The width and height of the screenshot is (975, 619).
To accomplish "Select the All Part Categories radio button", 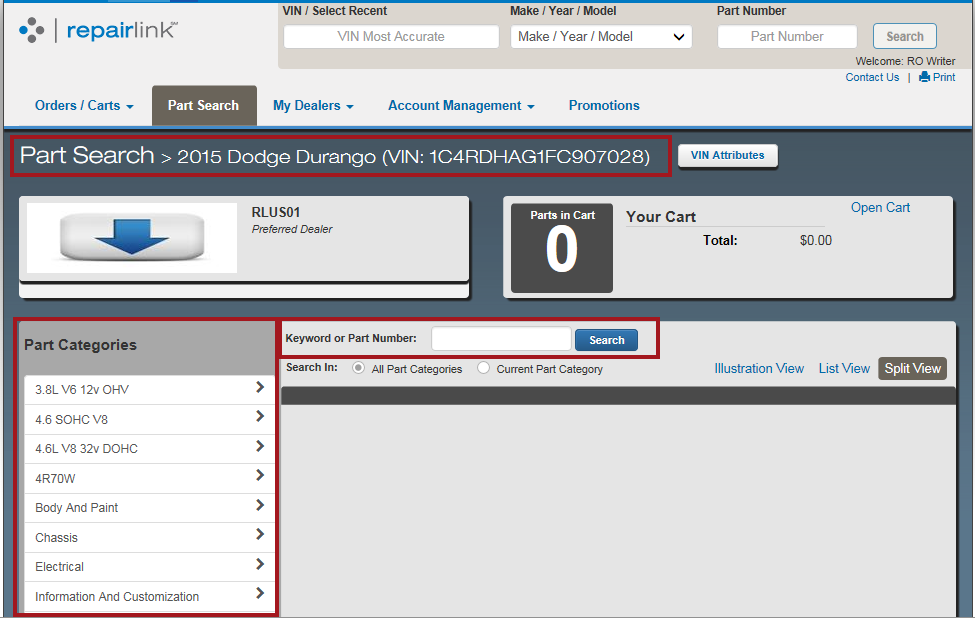I will [358, 368].
